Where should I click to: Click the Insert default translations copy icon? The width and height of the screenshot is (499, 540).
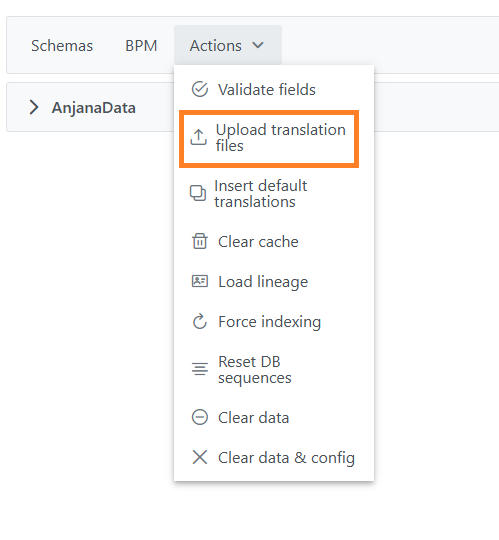point(198,193)
